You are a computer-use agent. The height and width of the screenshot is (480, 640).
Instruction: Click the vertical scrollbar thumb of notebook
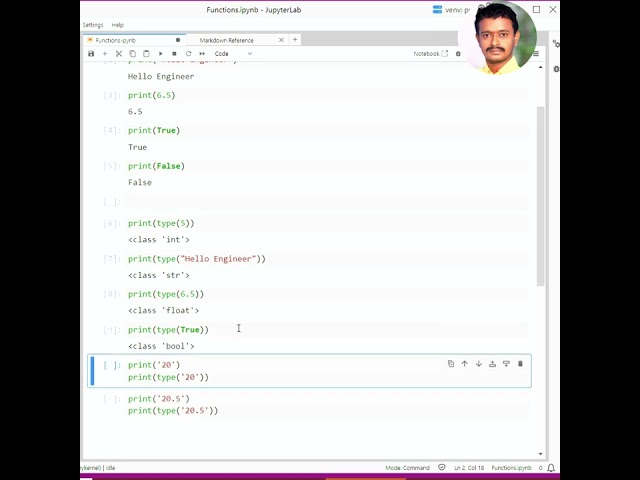coord(541,196)
